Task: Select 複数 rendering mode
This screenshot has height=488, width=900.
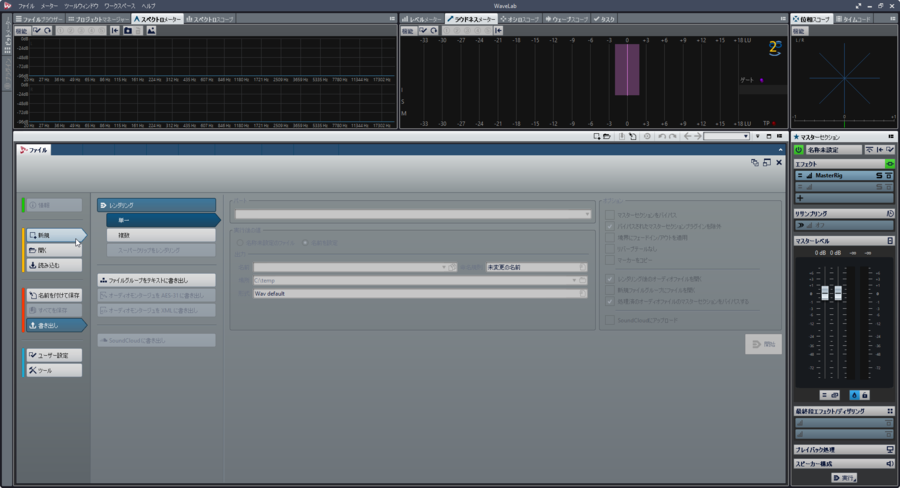Action: [161, 235]
